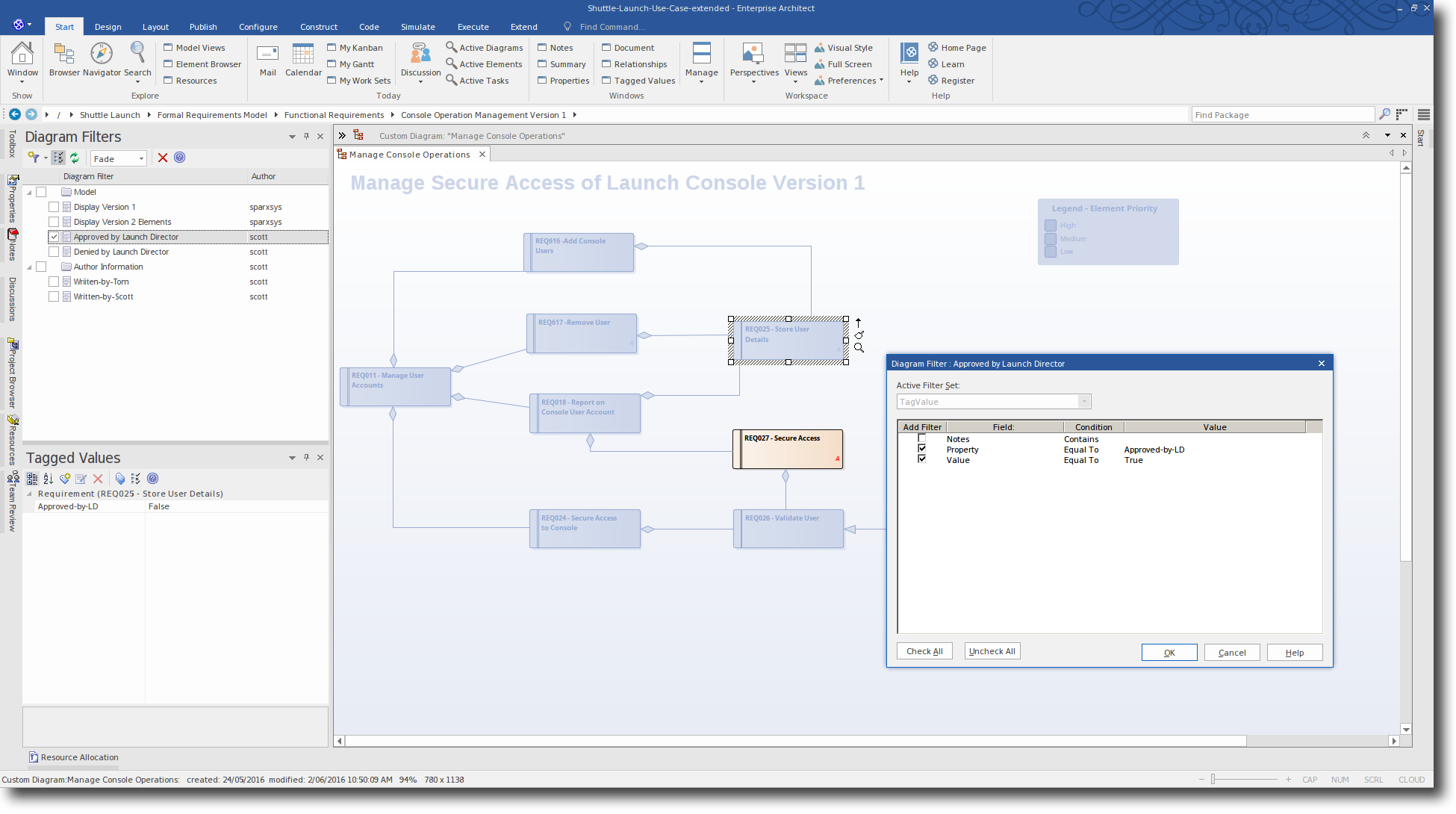
Task: Click the New Tagged Value icon
Action: pyautogui.click(x=64, y=479)
